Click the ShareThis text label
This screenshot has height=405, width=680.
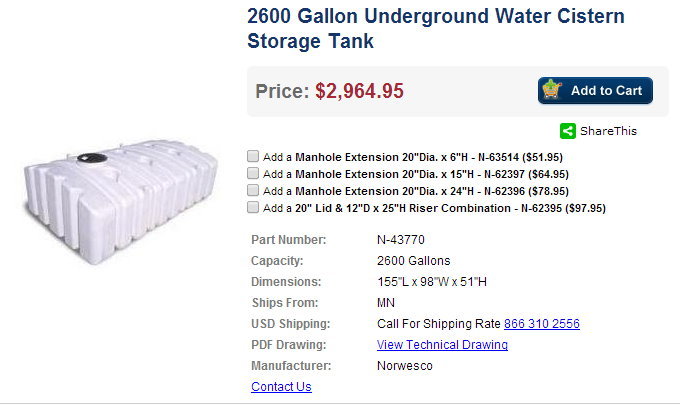point(608,131)
